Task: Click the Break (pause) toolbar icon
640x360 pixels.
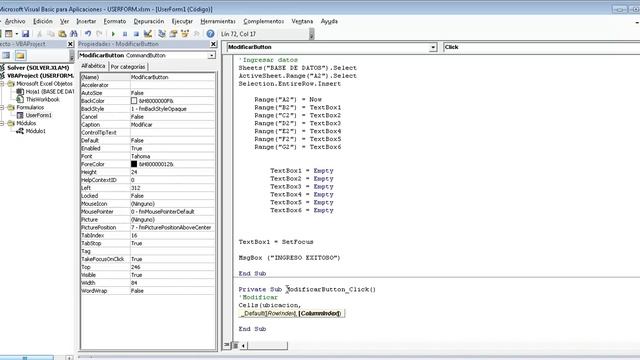Action: point(125,34)
